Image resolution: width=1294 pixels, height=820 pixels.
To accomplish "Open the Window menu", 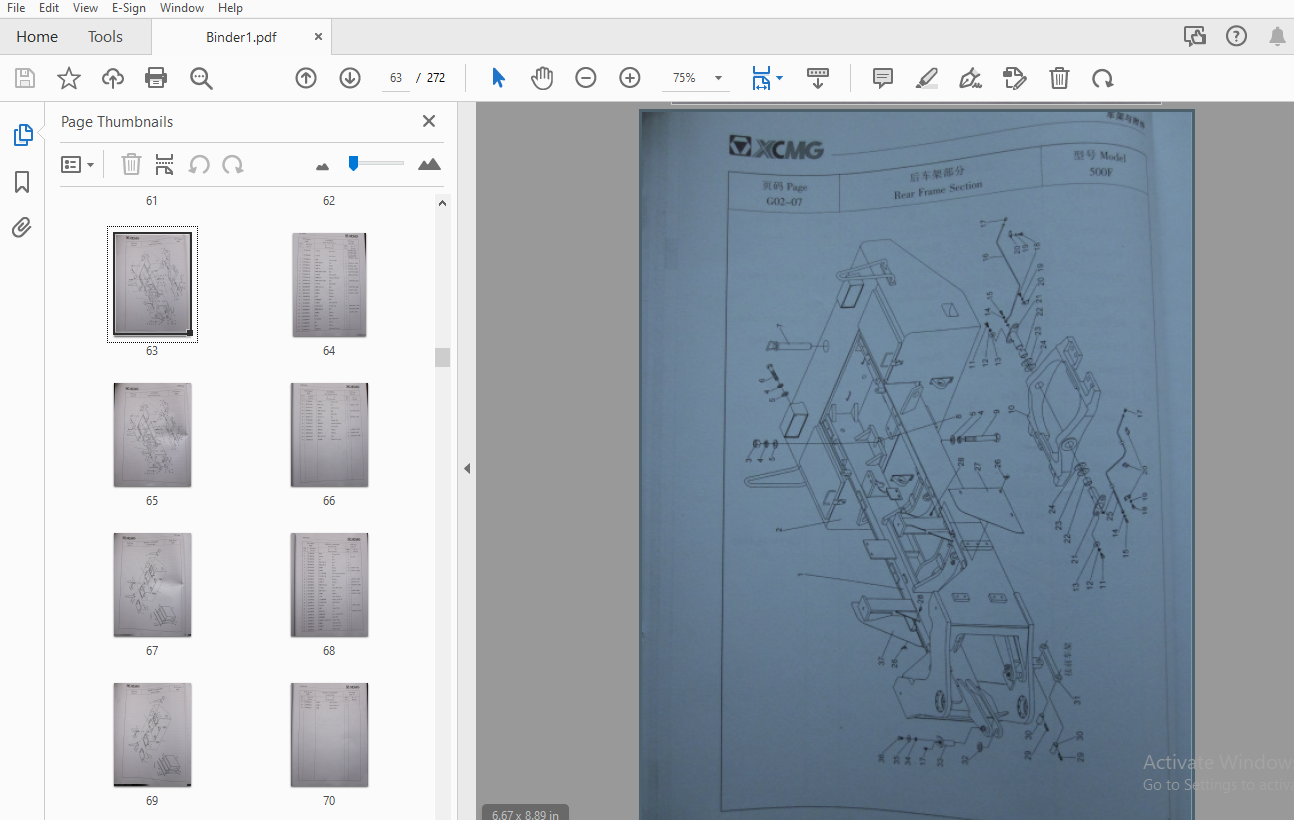I will pos(182,8).
